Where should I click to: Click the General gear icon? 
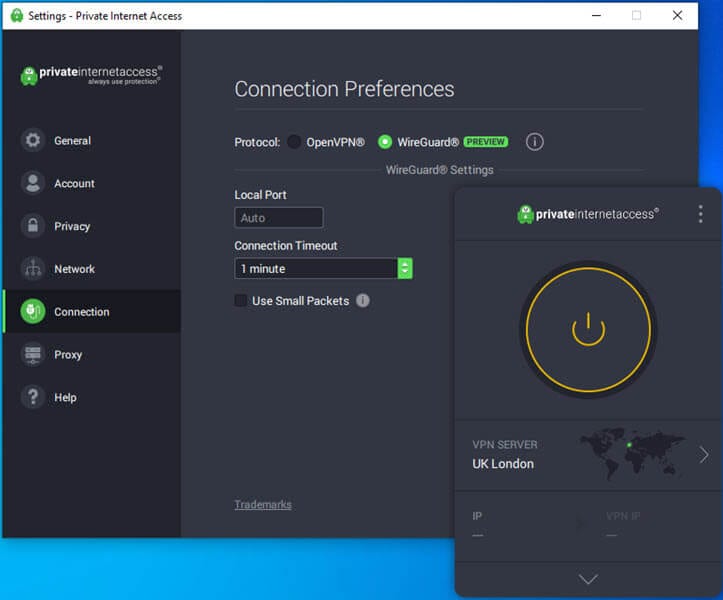33,140
